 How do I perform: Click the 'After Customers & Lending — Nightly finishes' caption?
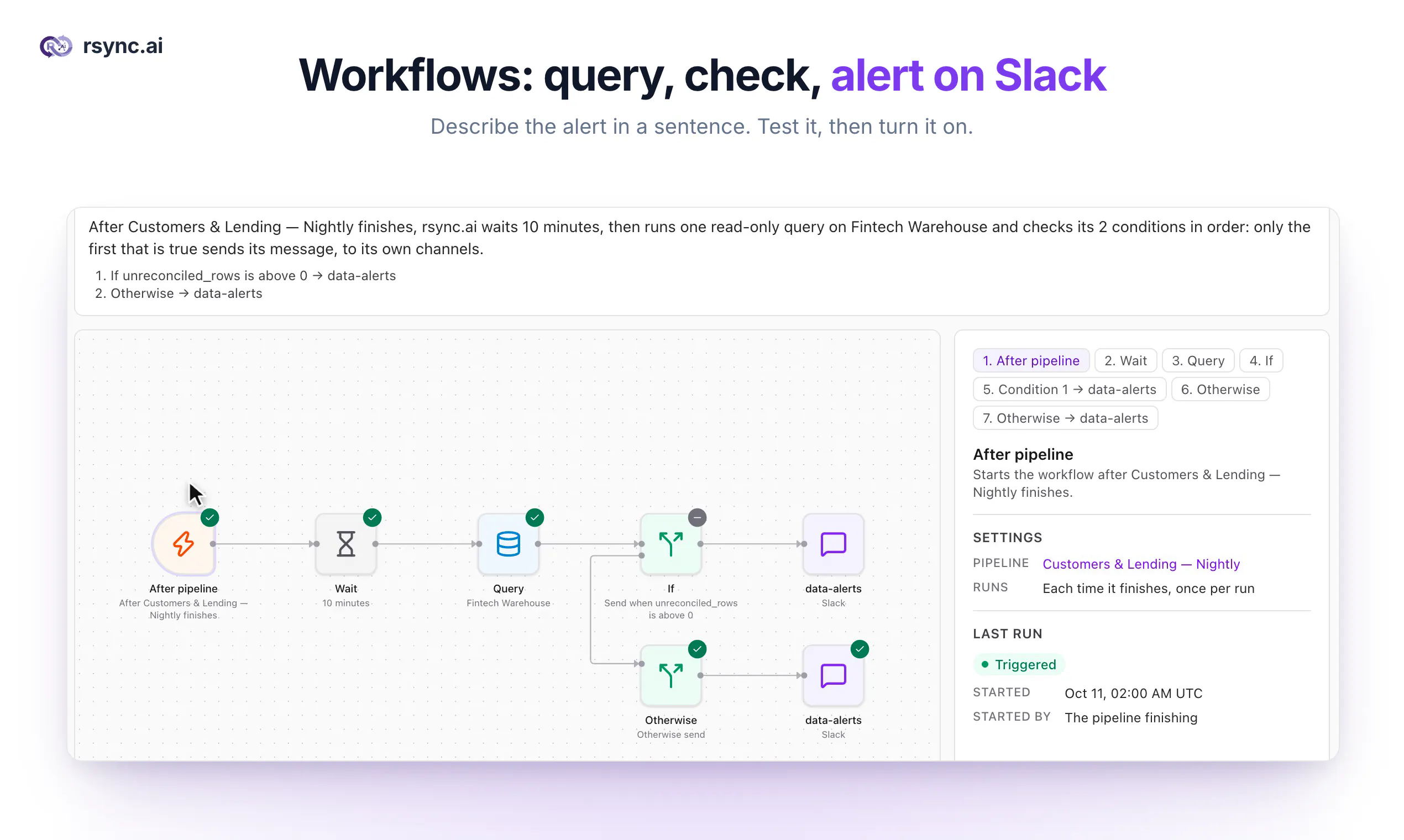(x=184, y=609)
